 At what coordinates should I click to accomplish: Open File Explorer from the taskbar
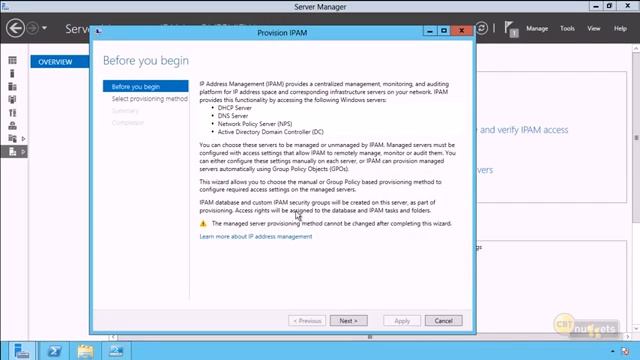(85, 351)
